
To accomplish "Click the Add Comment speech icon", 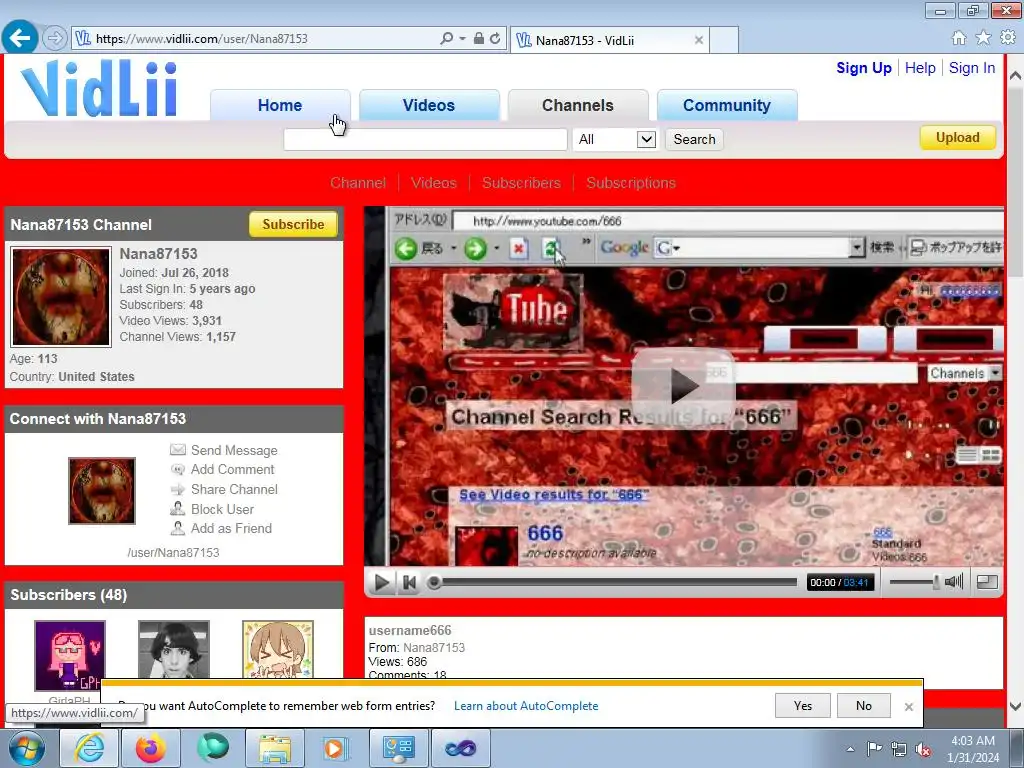I will pos(178,469).
